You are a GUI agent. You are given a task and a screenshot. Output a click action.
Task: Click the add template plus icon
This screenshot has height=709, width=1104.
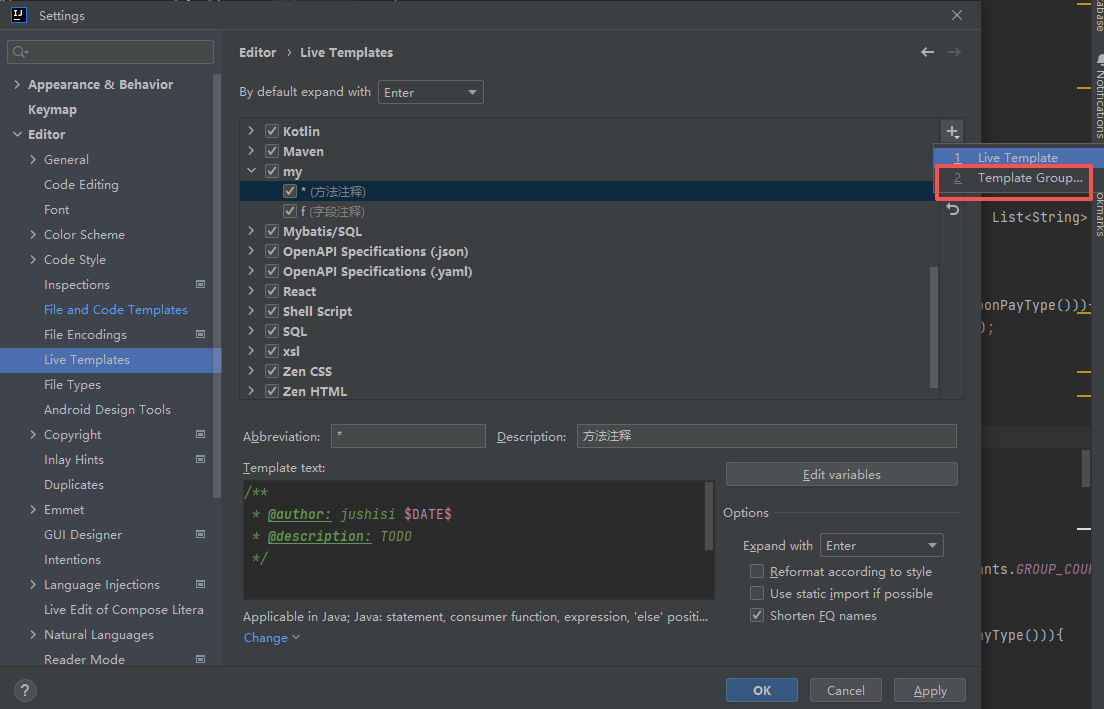[x=952, y=132]
